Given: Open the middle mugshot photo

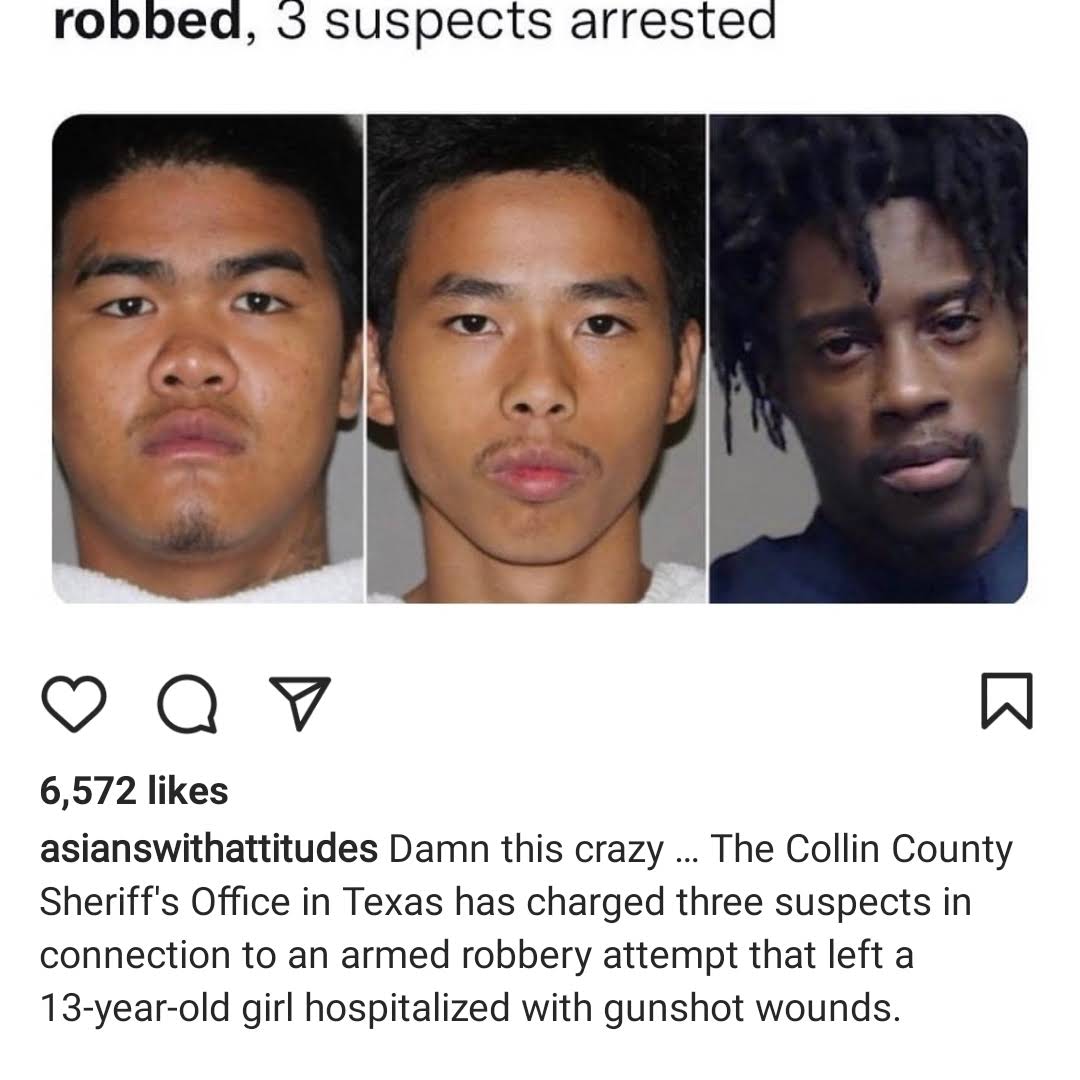Looking at the screenshot, I should [537, 359].
